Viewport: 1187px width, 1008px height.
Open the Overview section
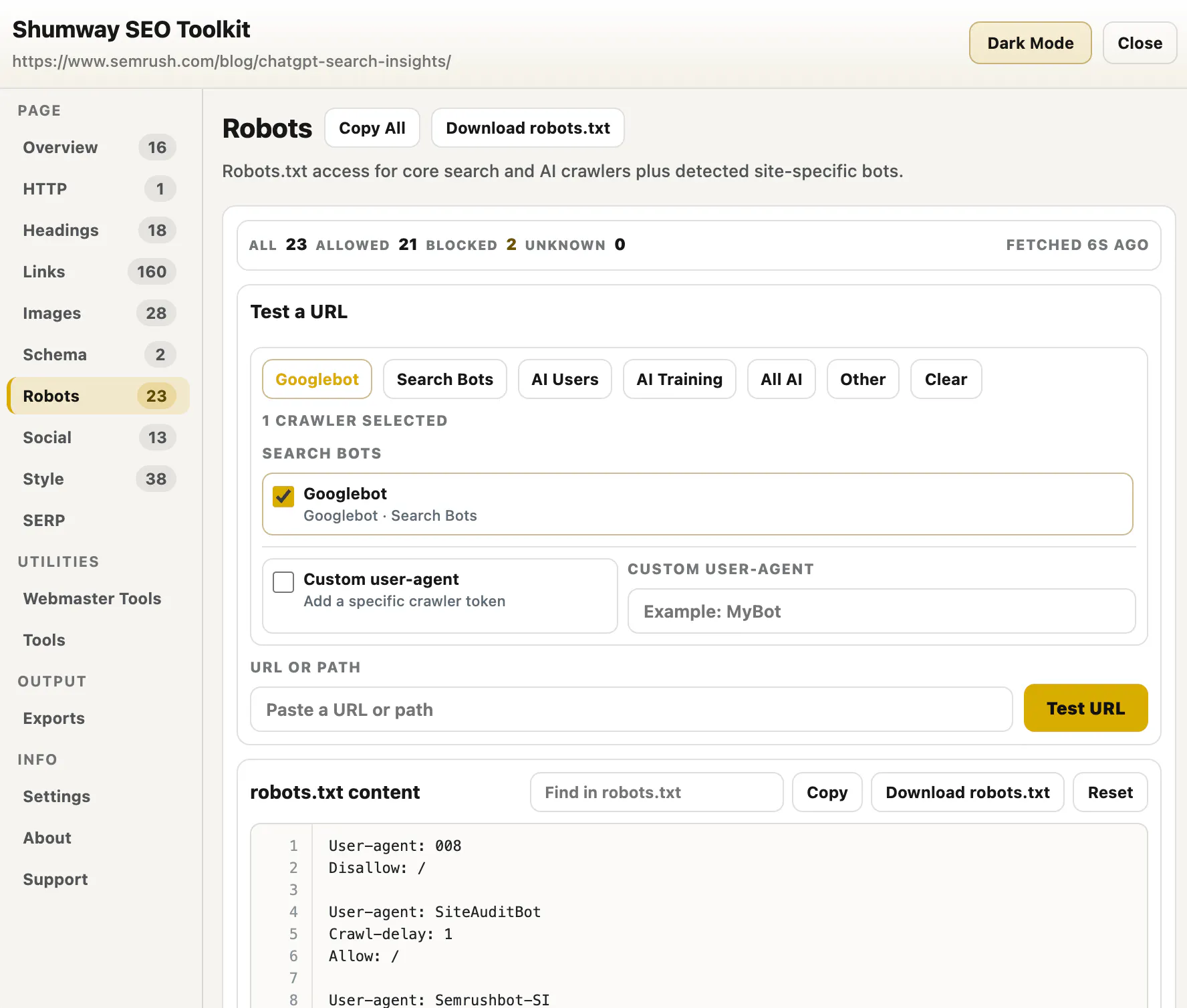coord(98,147)
